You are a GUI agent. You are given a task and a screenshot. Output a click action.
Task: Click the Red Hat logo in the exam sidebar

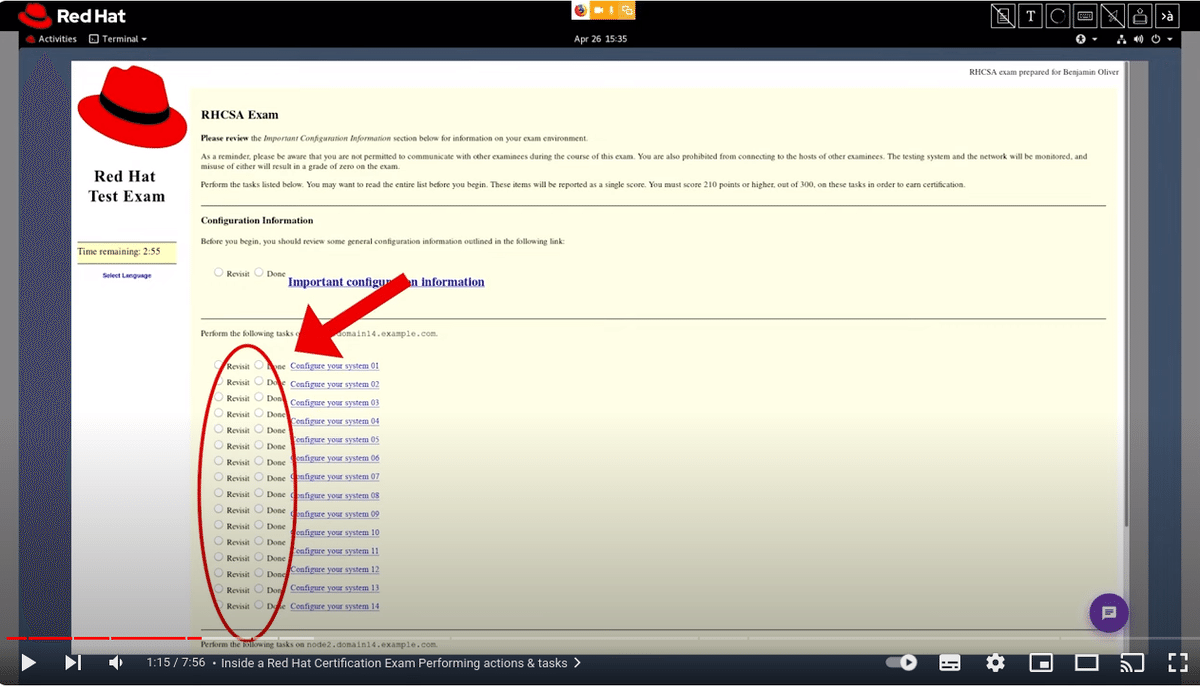[132, 106]
